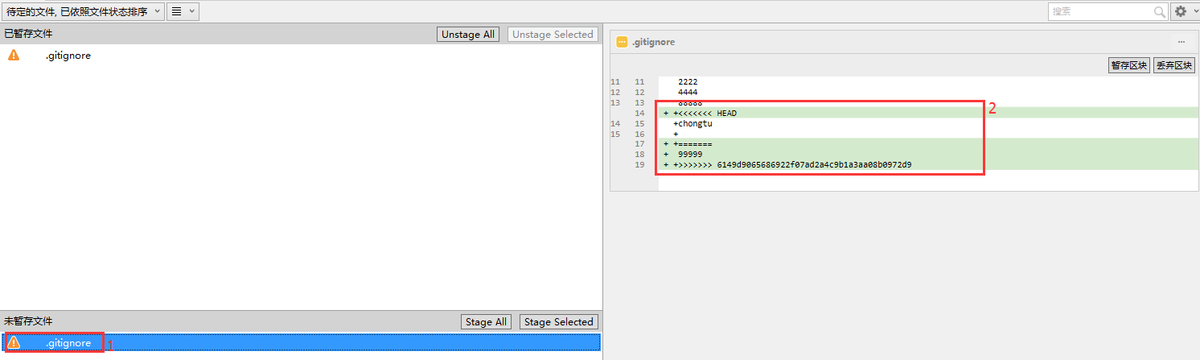Viewport: 1200px width, 360px height.
Task: Select the '=======' diff line
Action: [x=928, y=144]
